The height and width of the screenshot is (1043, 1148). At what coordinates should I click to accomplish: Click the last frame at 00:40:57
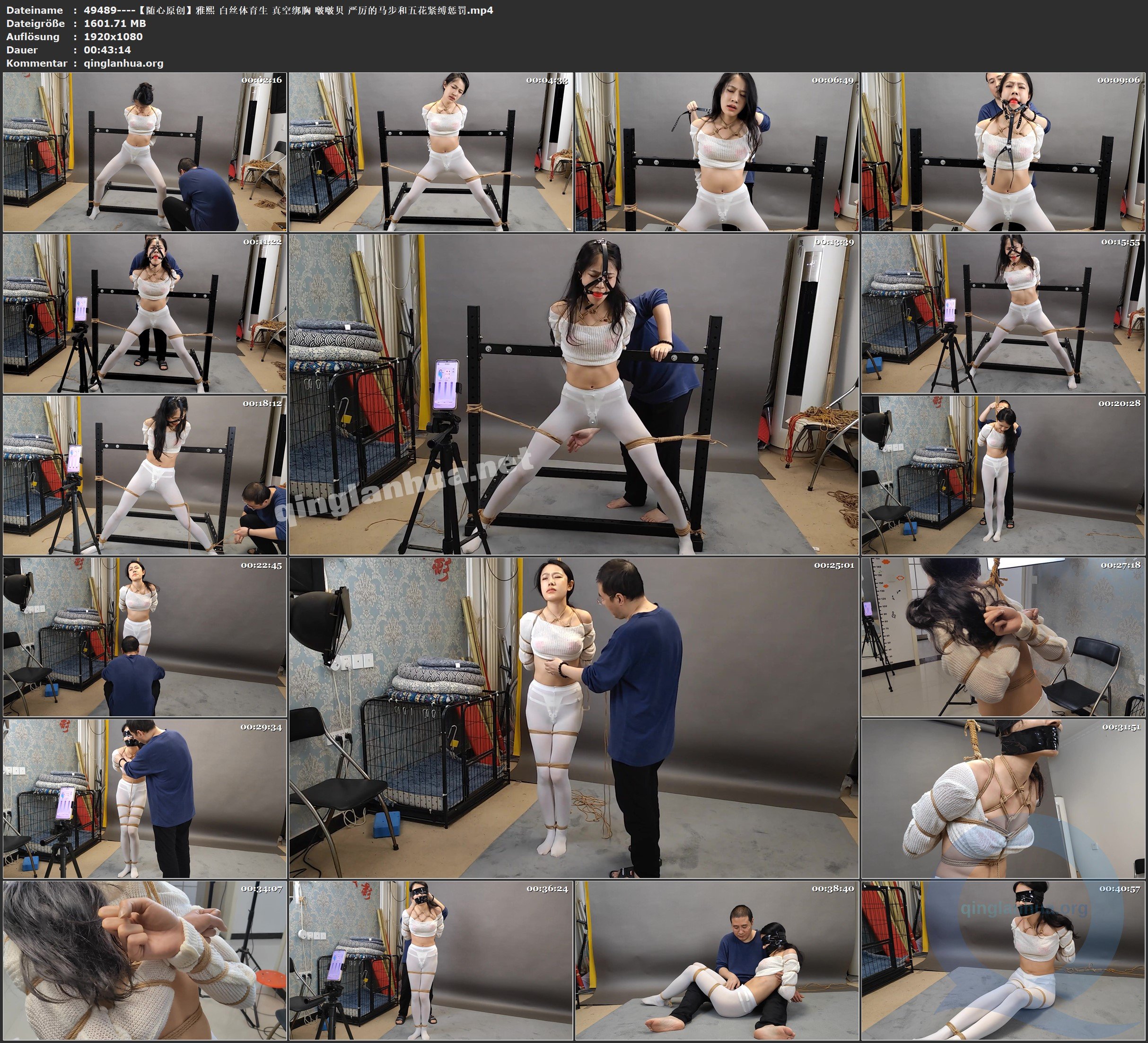click(1002, 960)
